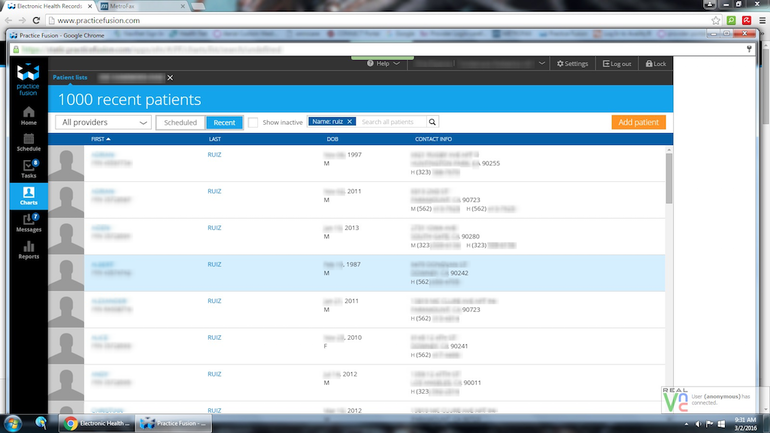The width and height of the screenshot is (770, 433).
Task: Remove the Name: ruiz filter
Action: coord(350,121)
